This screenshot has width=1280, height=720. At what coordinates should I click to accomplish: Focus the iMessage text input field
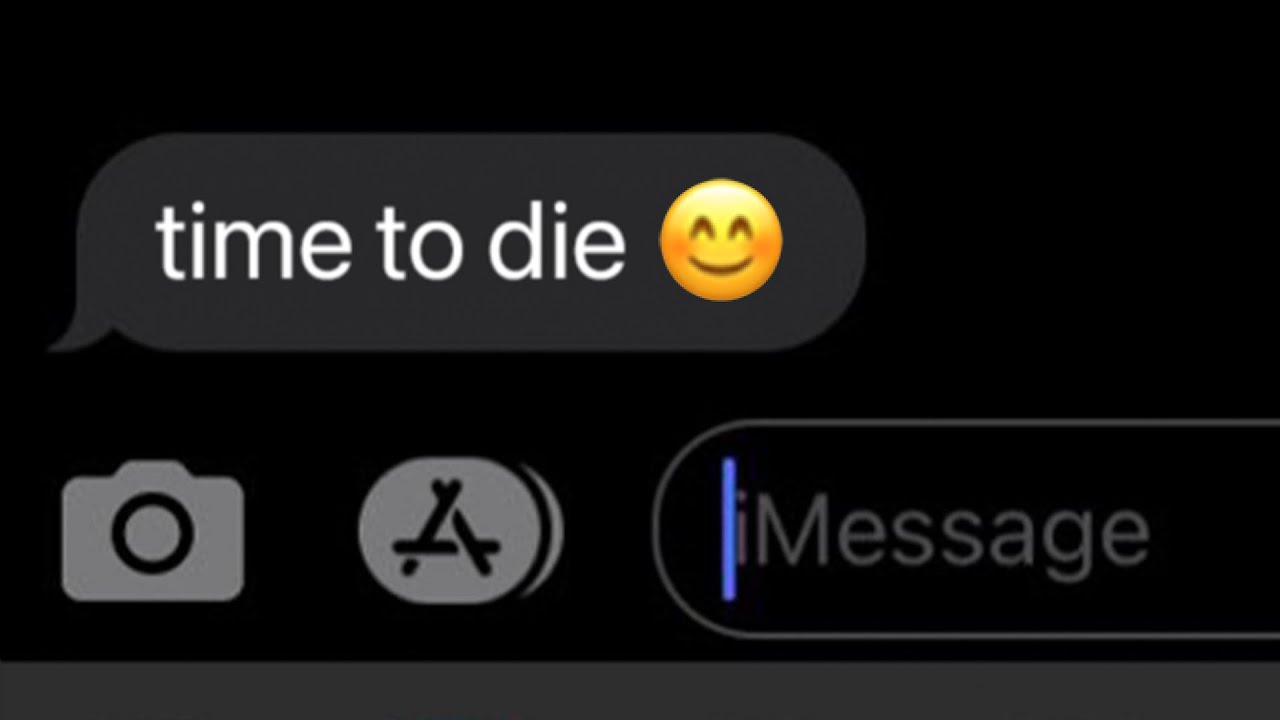point(966,529)
